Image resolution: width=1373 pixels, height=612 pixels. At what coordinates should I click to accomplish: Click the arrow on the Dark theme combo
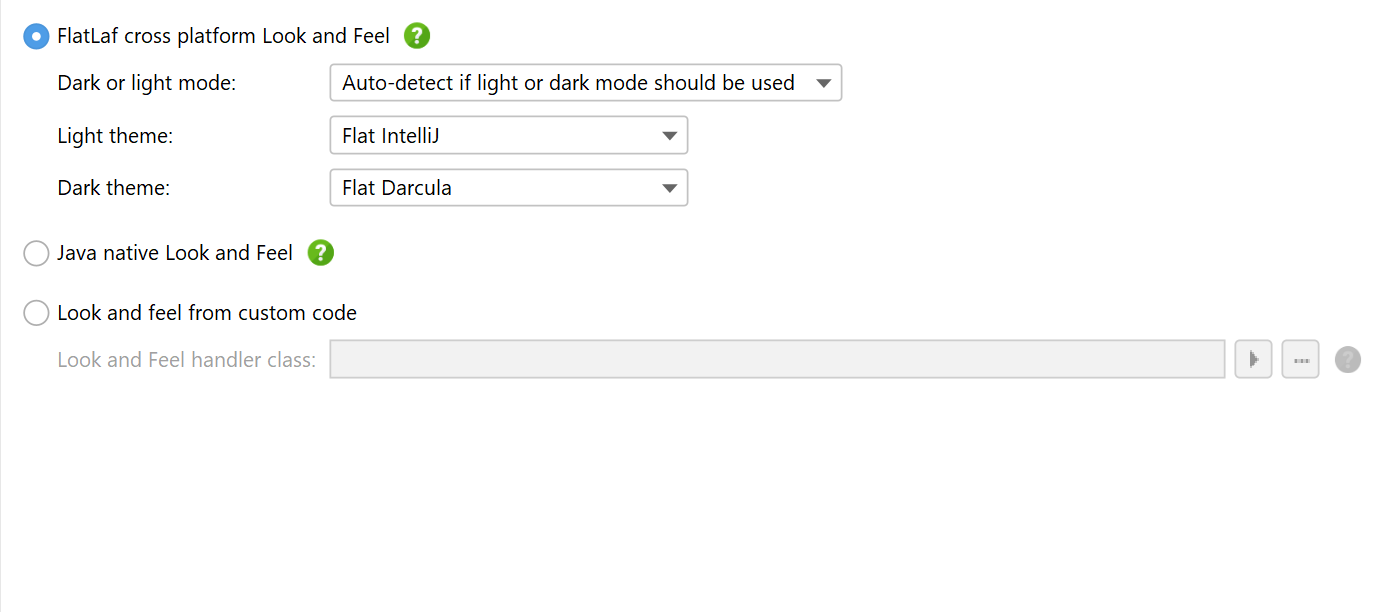pyautogui.click(x=670, y=188)
